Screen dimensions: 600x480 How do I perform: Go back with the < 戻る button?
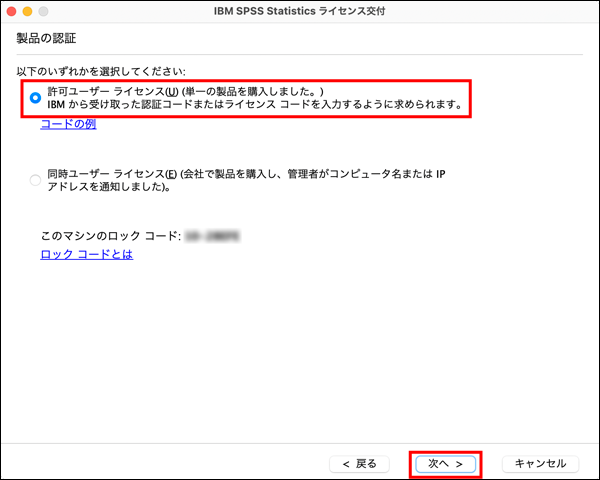359,463
